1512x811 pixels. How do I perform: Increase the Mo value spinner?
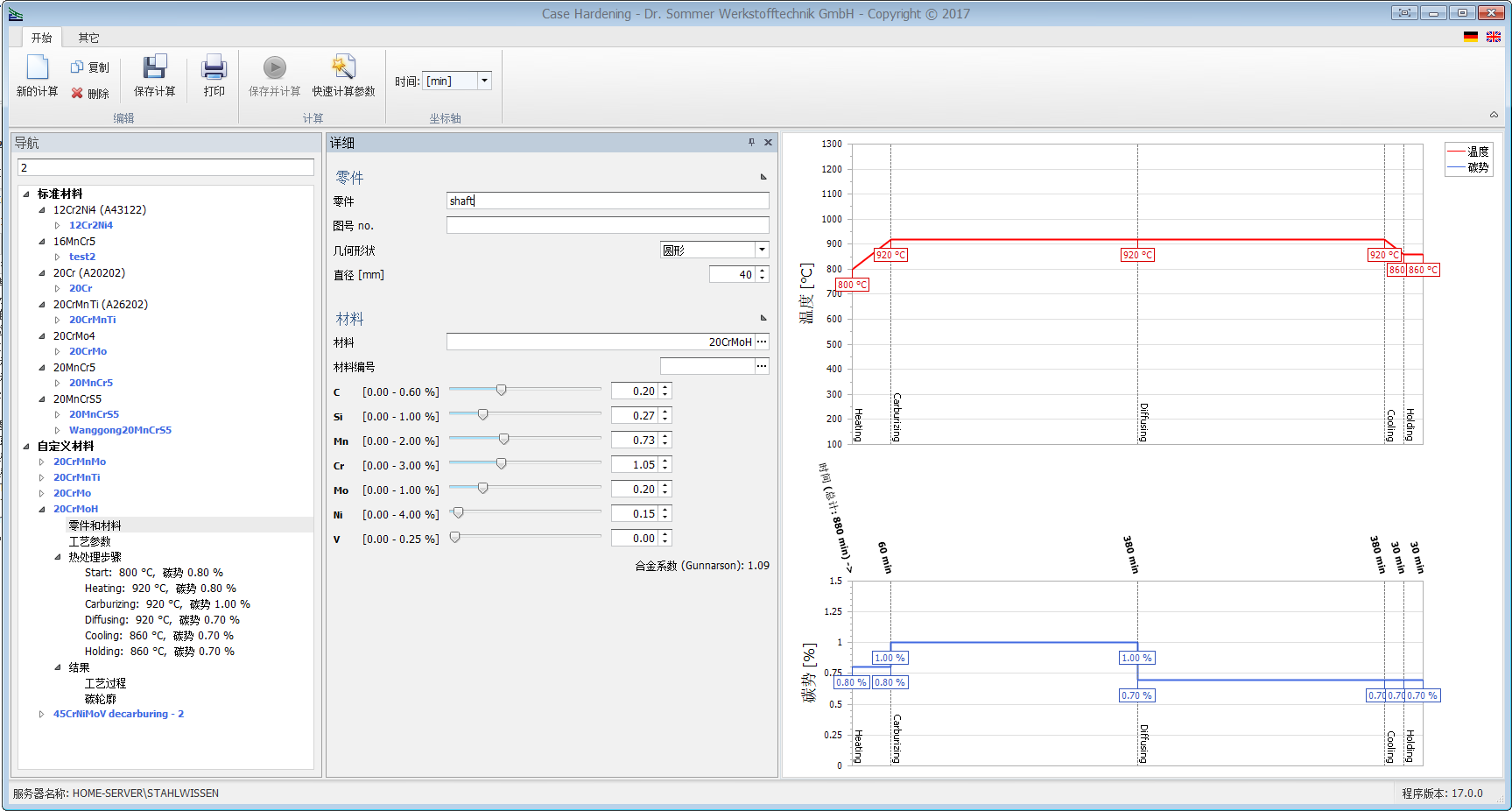(665, 485)
